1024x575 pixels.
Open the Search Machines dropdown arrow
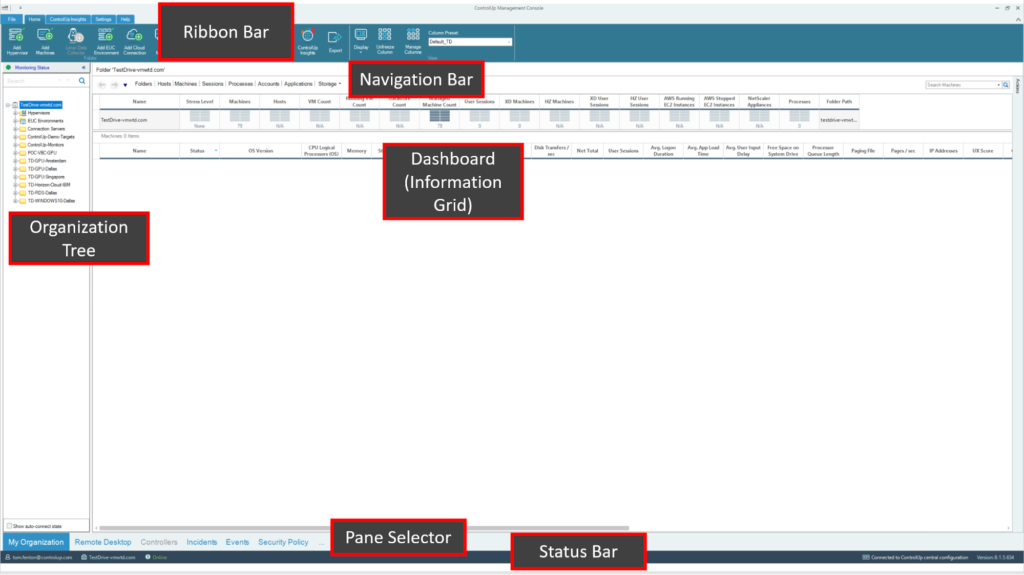pyautogui.click(x=999, y=85)
